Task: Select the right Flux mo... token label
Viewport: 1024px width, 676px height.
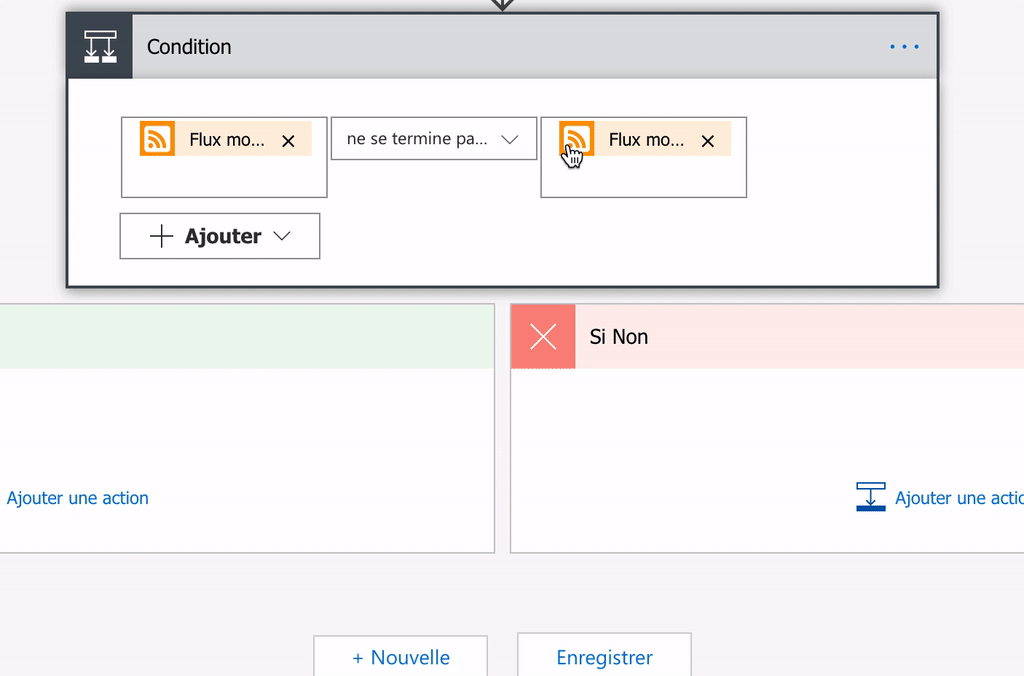Action: click(646, 140)
